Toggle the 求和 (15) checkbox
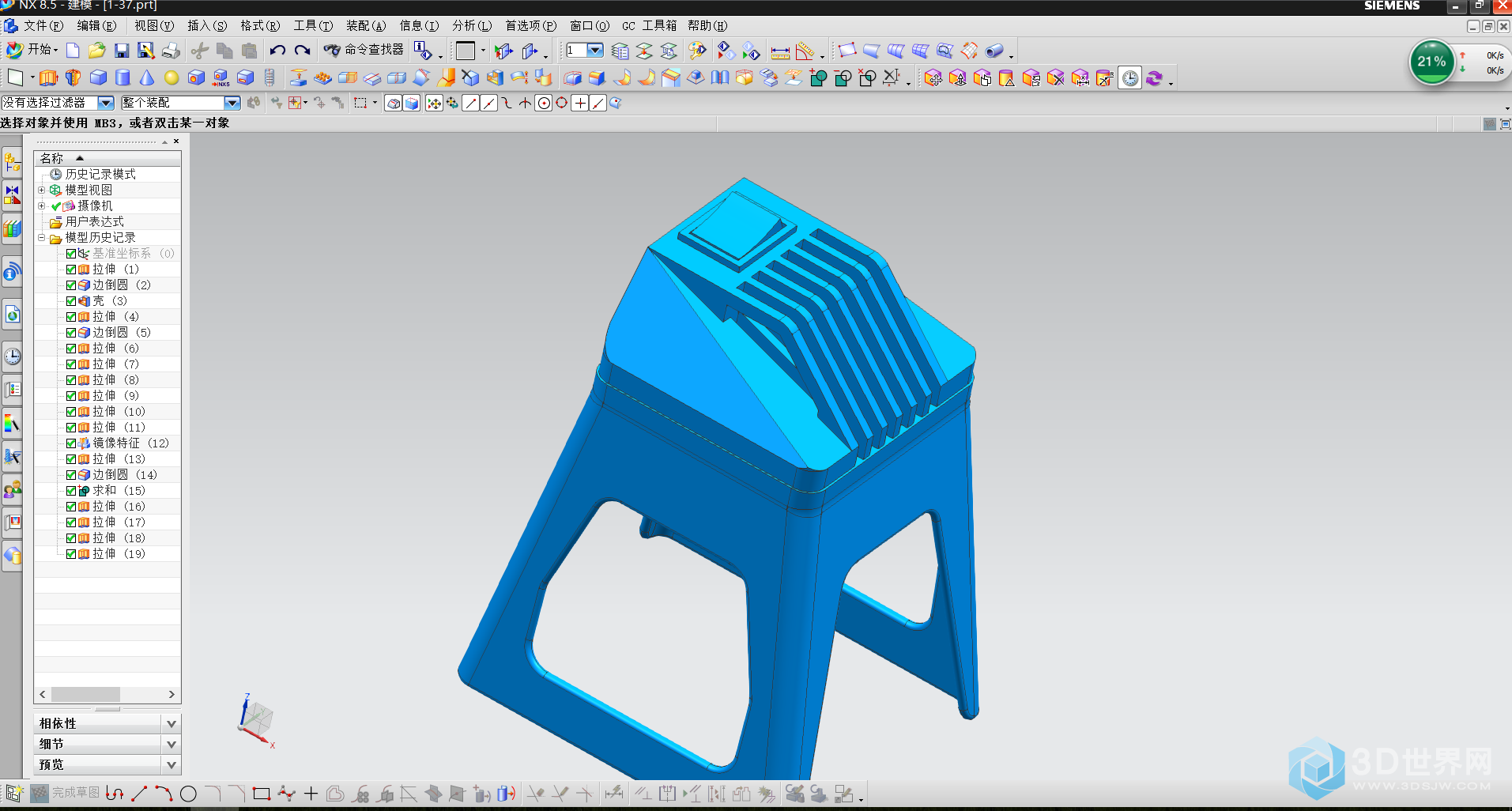The image size is (1512, 811). [x=71, y=491]
